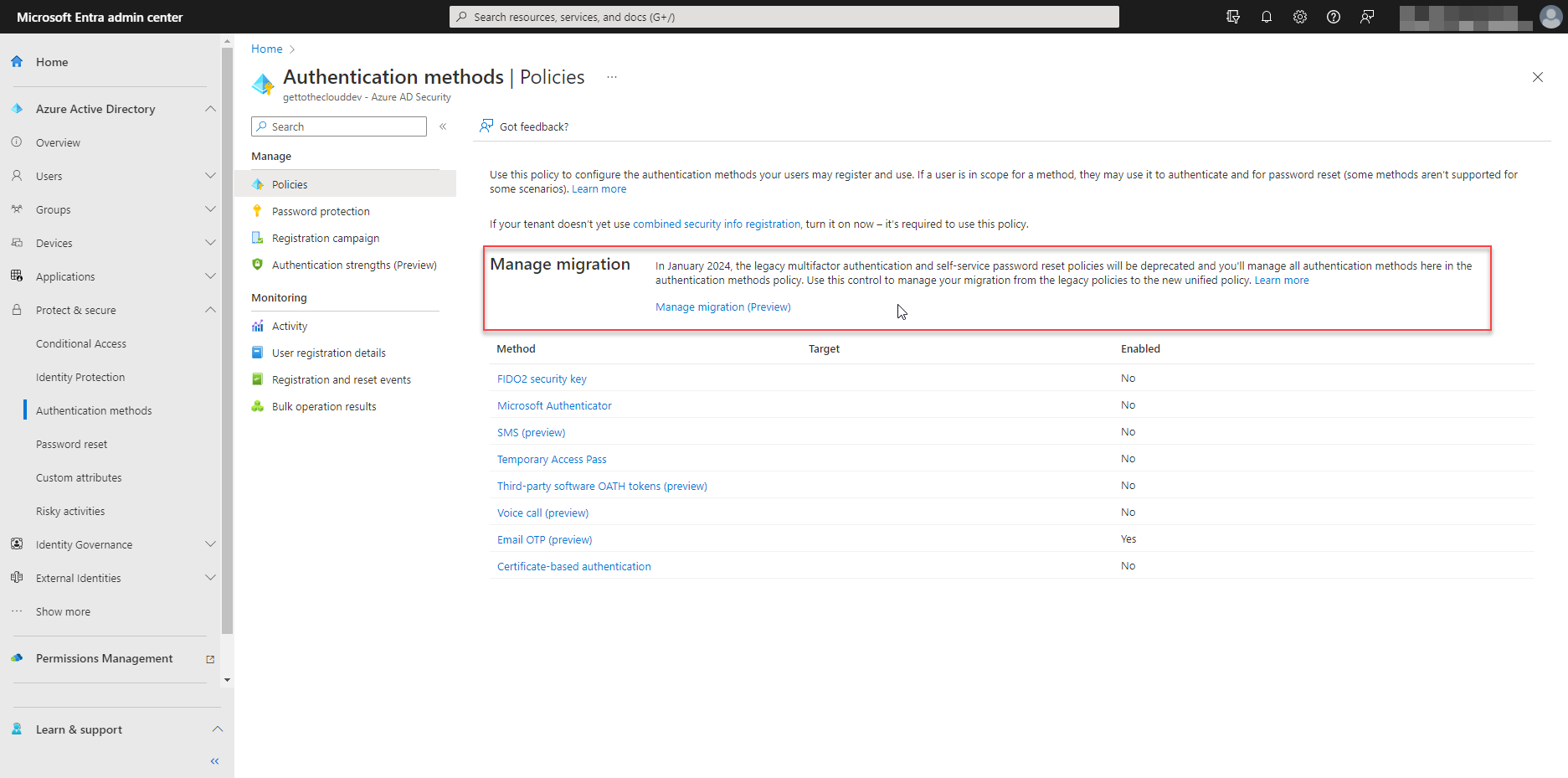
Task: Open Registration and reset events
Action: tap(342, 379)
